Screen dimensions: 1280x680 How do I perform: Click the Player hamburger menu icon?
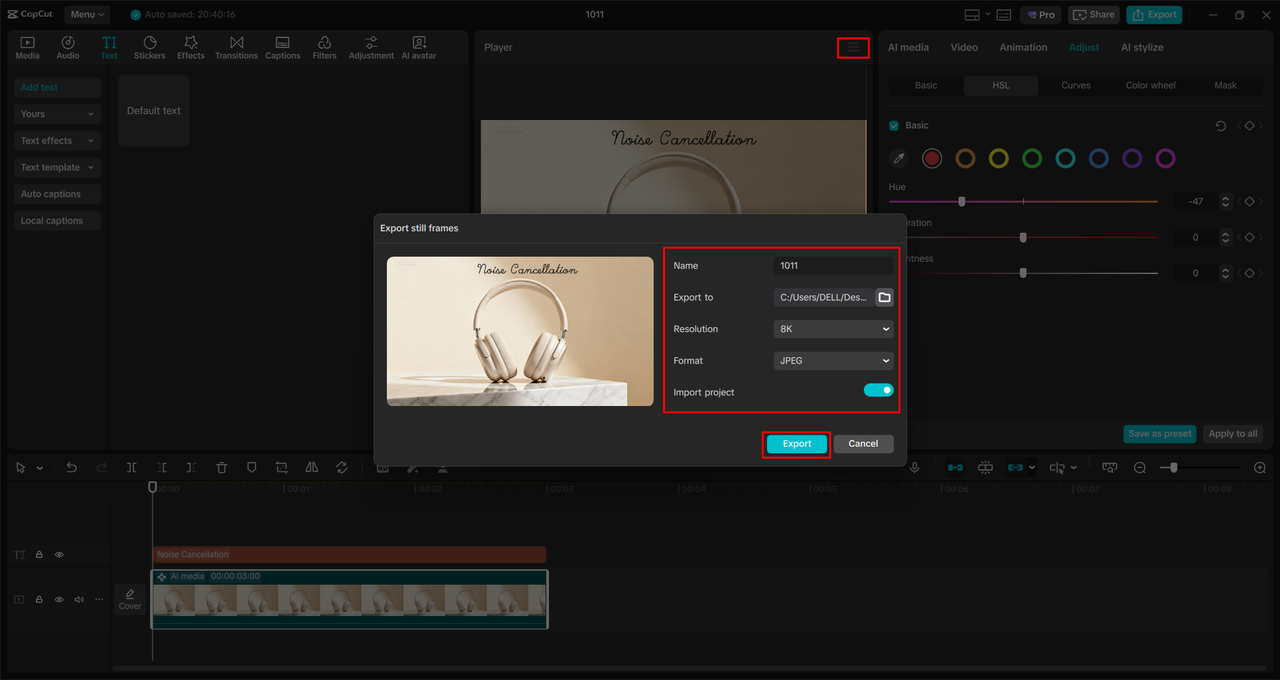853,47
